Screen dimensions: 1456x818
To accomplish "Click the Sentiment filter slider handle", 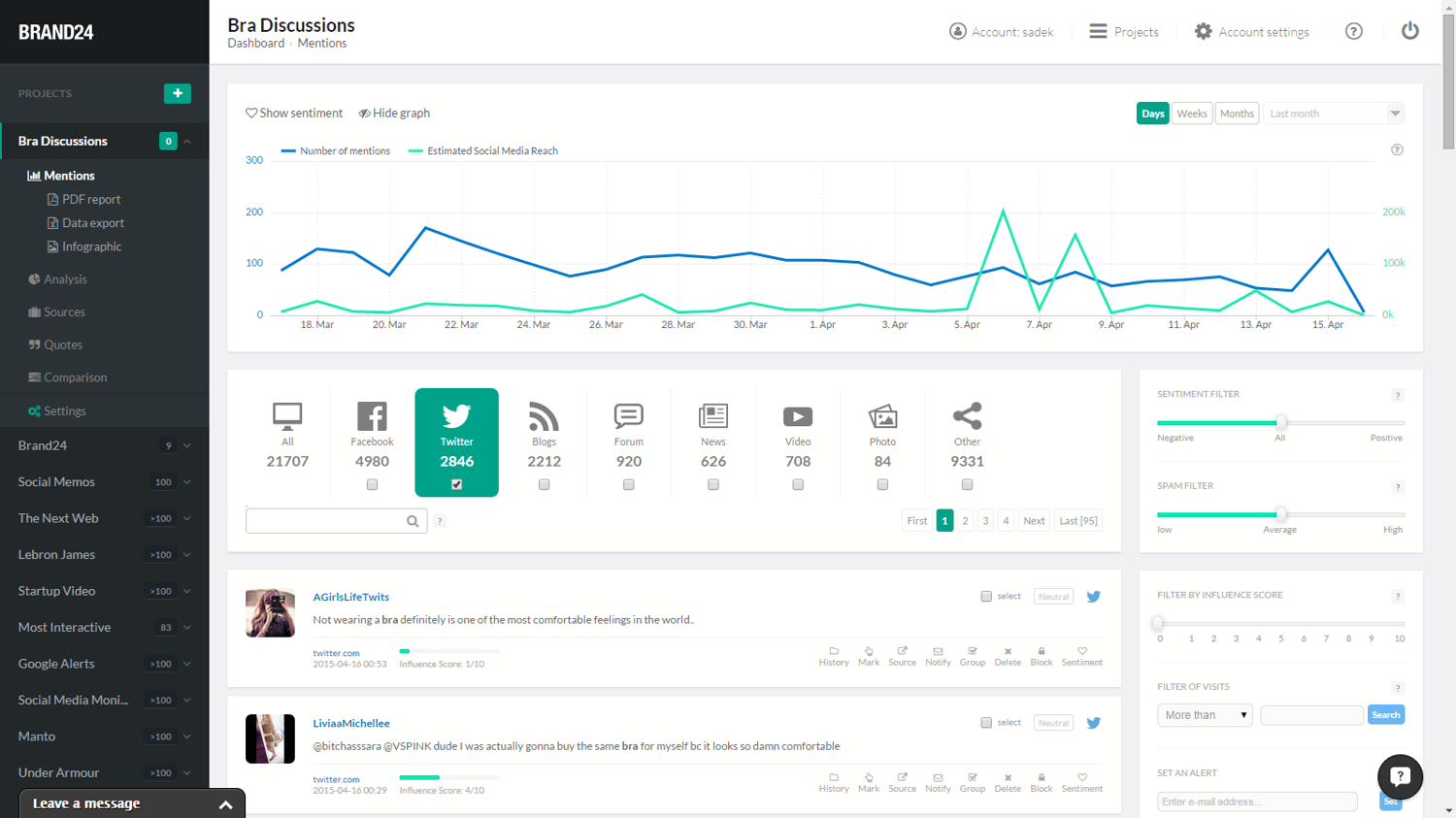I will click(x=1281, y=422).
